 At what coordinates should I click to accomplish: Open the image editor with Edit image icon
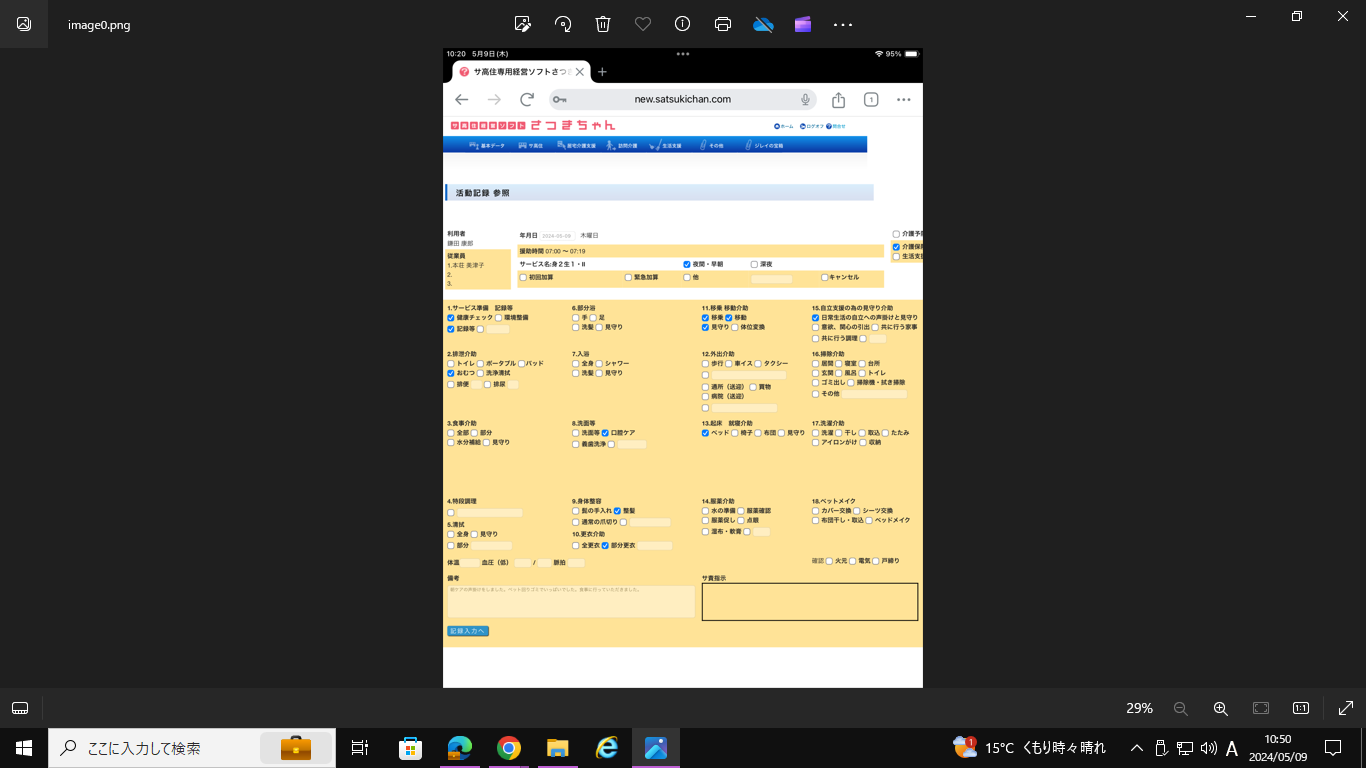point(522,24)
